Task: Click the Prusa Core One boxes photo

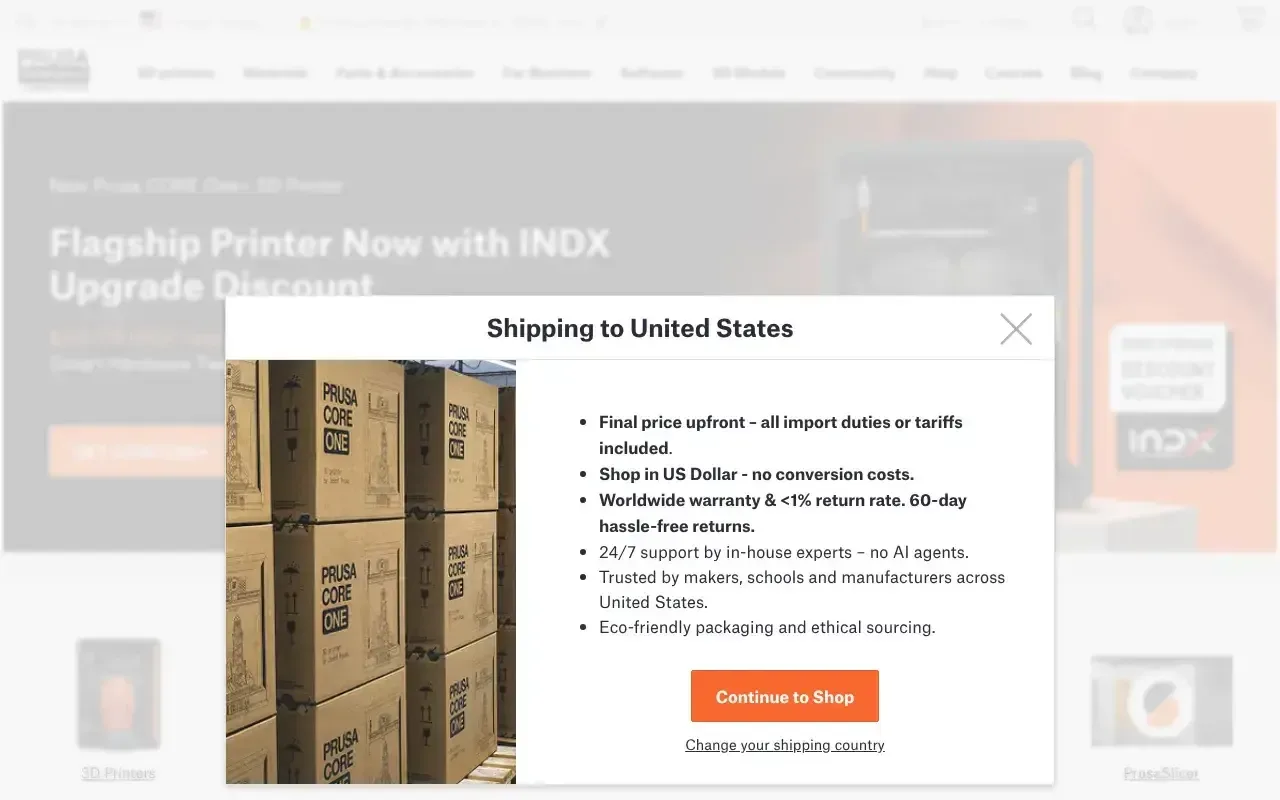Action: 371,571
